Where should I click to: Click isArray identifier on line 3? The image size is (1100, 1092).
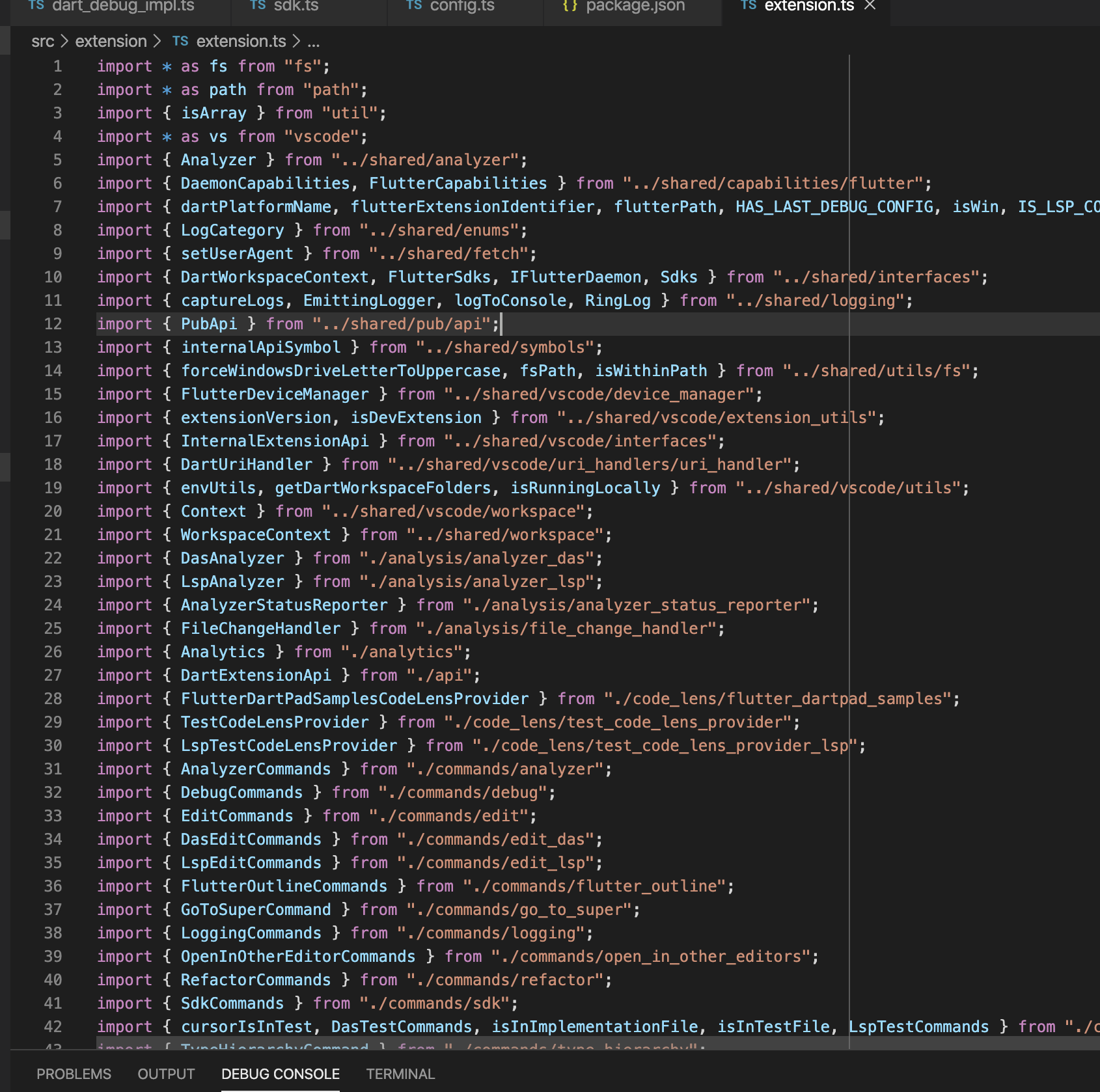pos(214,113)
